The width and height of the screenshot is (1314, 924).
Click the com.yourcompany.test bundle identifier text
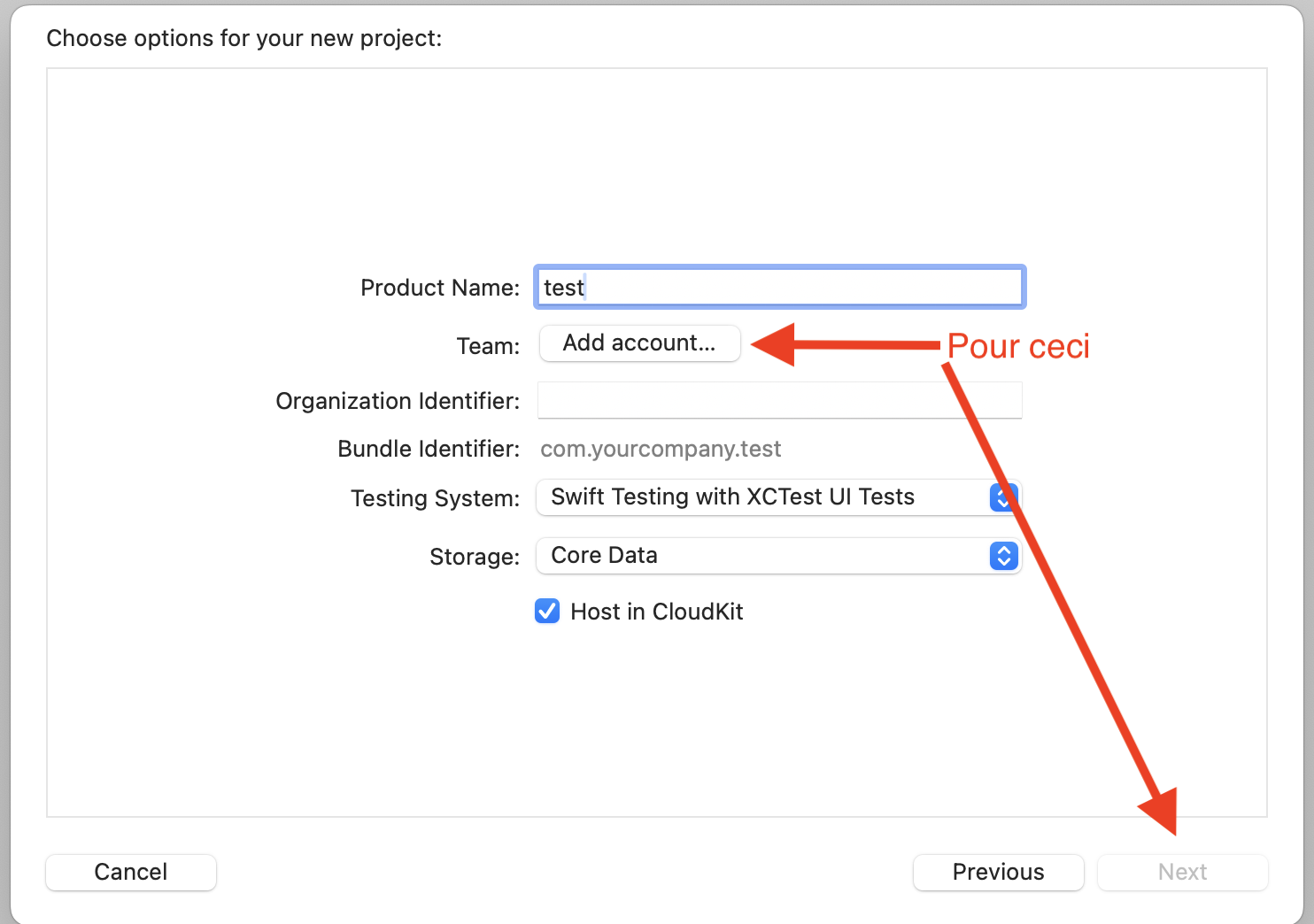click(x=661, y=450)
